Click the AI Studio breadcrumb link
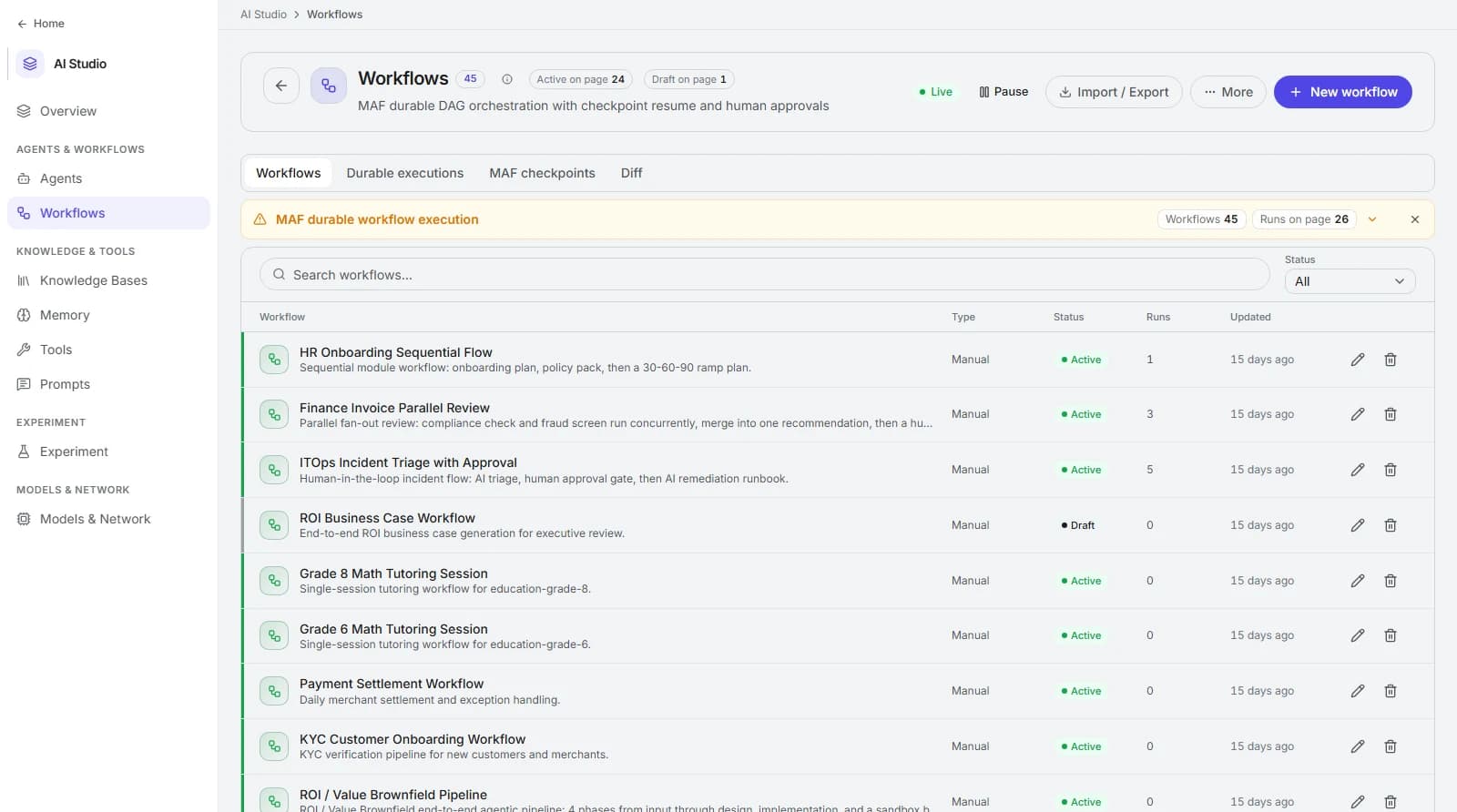 [x=263, y=15]
